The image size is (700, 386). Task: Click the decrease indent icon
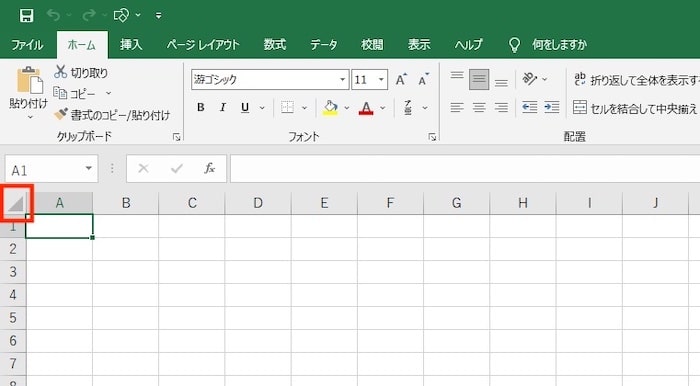(x=530, y=108)
